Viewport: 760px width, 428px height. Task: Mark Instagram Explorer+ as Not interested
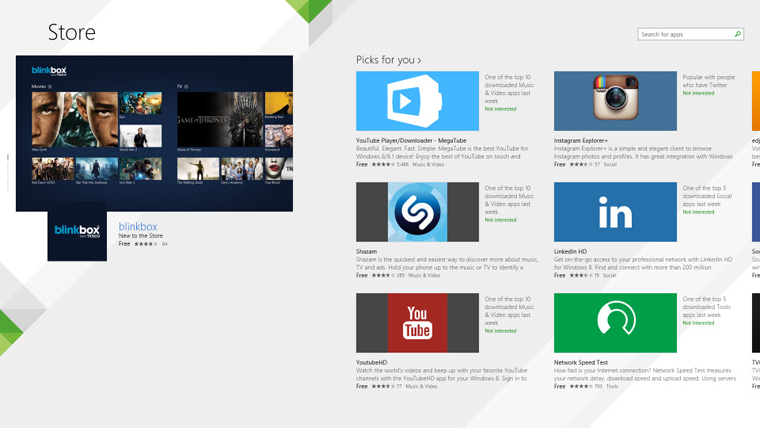(x=698, y=93)
